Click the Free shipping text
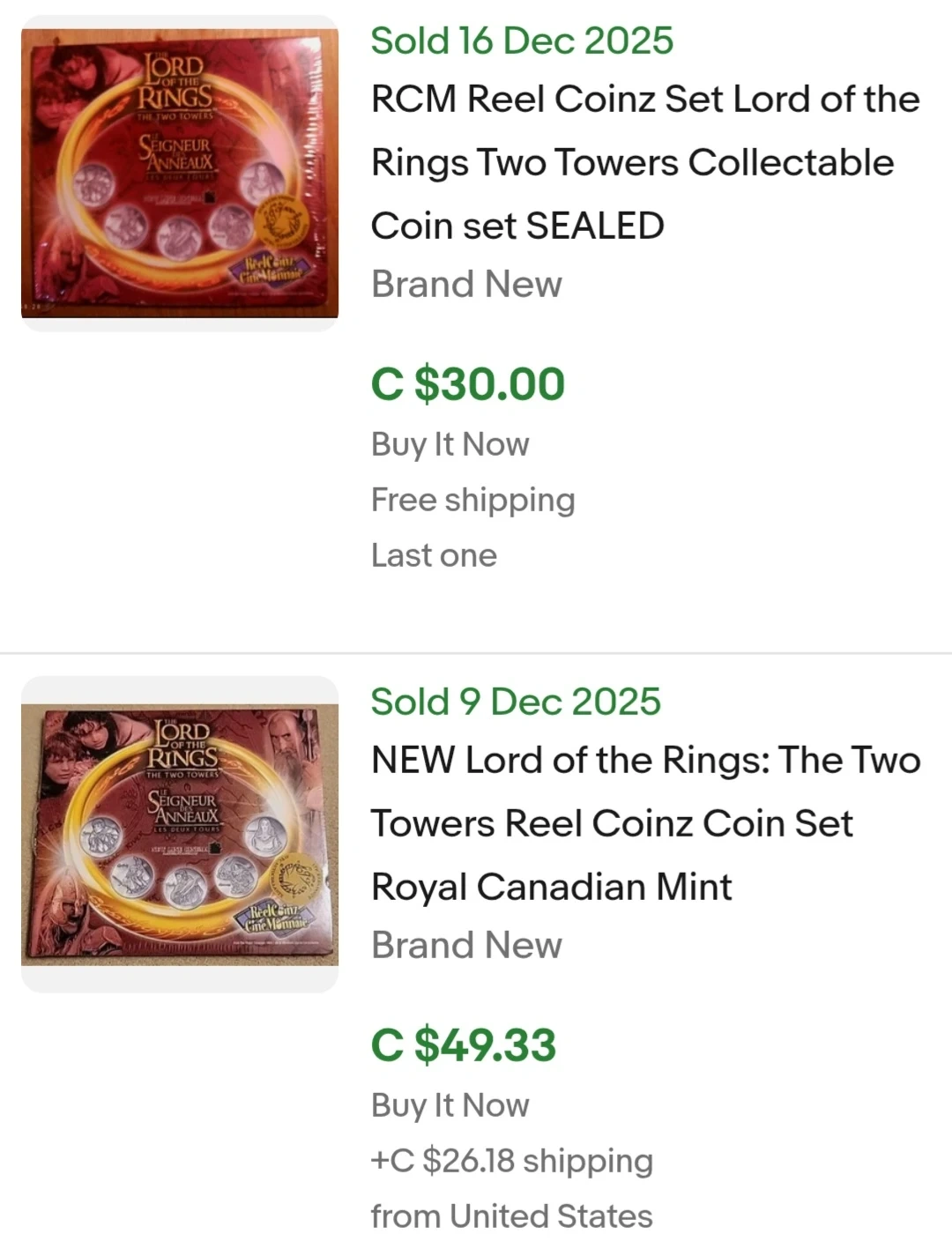Screen dimensions: 952x1249 point(473,500)
